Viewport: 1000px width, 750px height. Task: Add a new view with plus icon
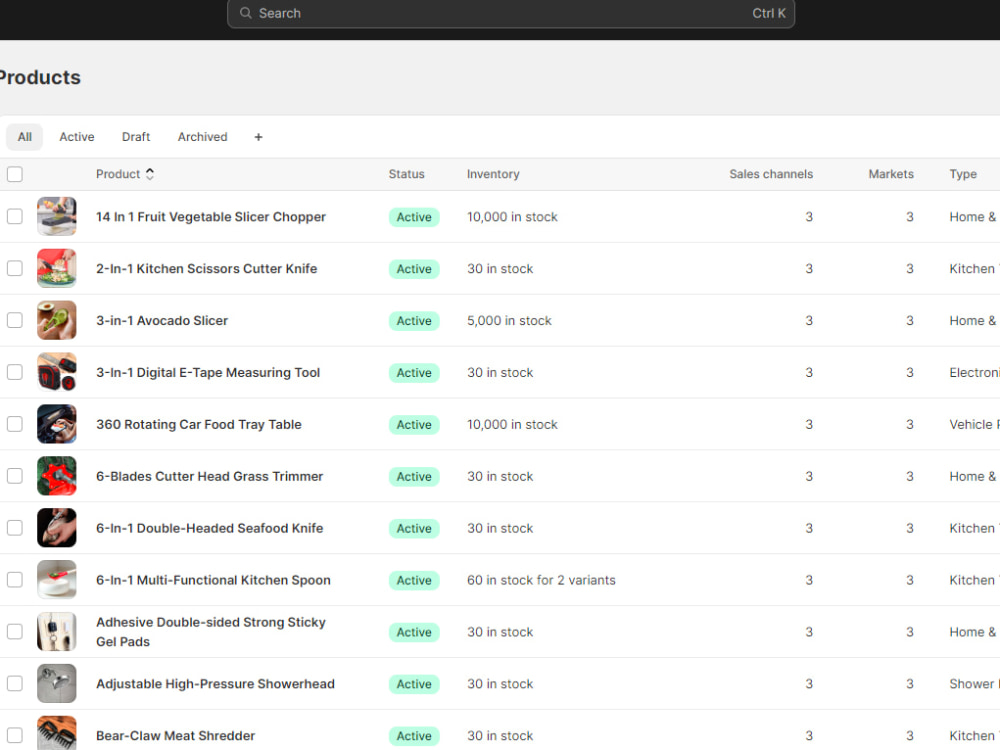[258, 137]
